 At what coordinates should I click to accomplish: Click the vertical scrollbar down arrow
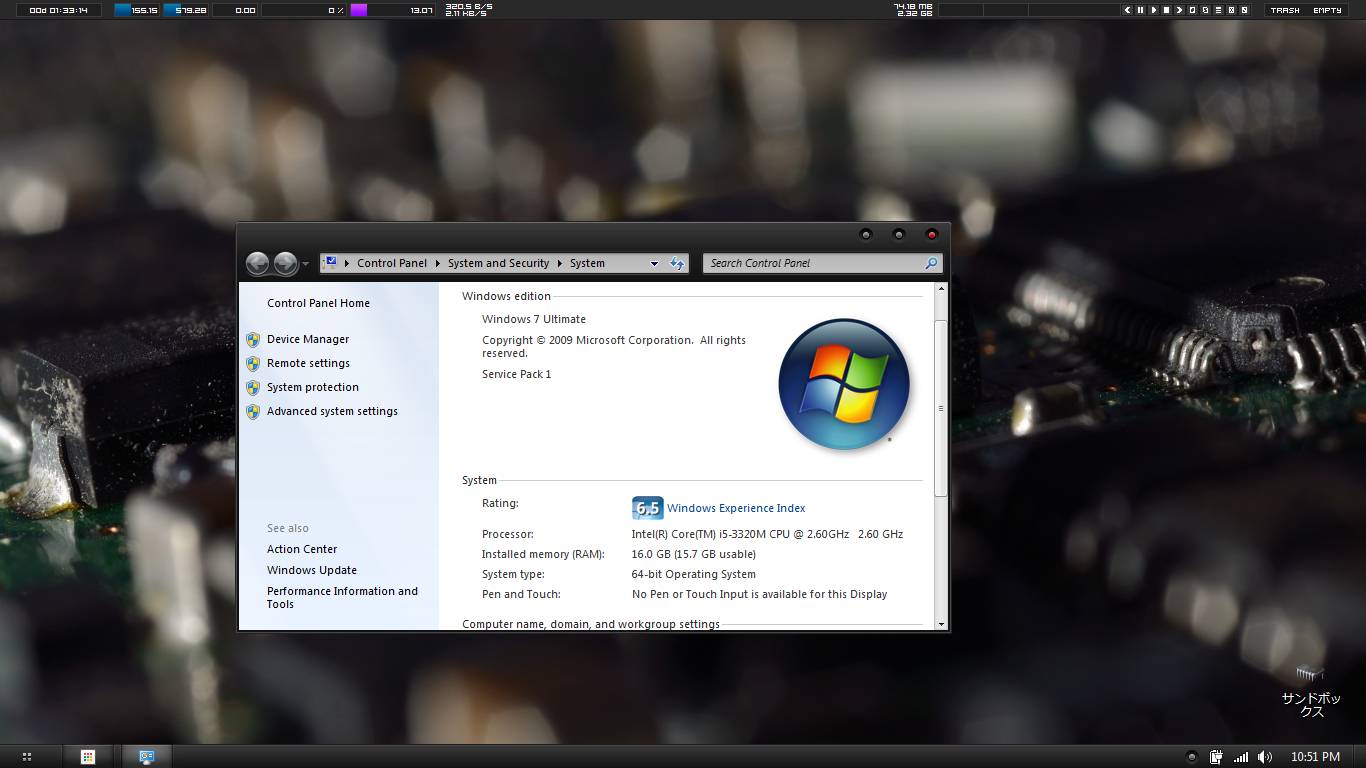(940, 624)
